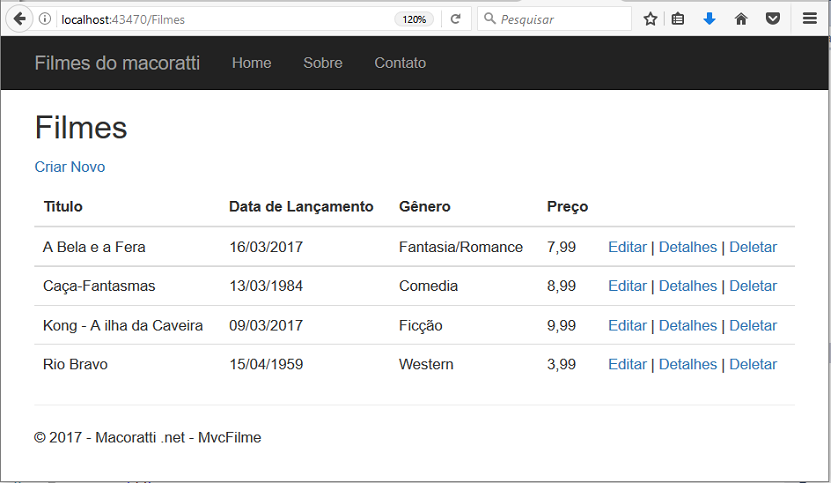Open the Home navigation item
831x483 pixels.
tap(251, 63)
